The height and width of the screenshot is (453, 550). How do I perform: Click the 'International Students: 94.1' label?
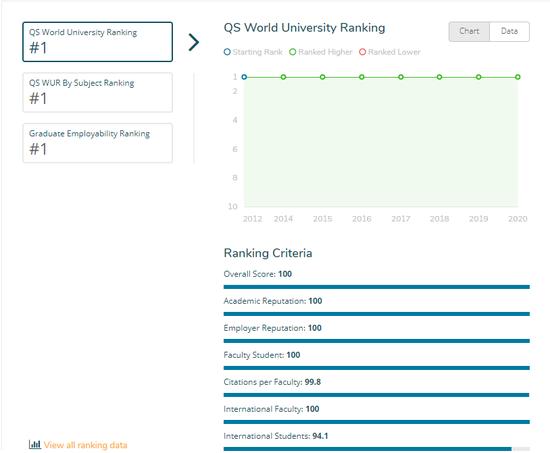pos(276,436)
